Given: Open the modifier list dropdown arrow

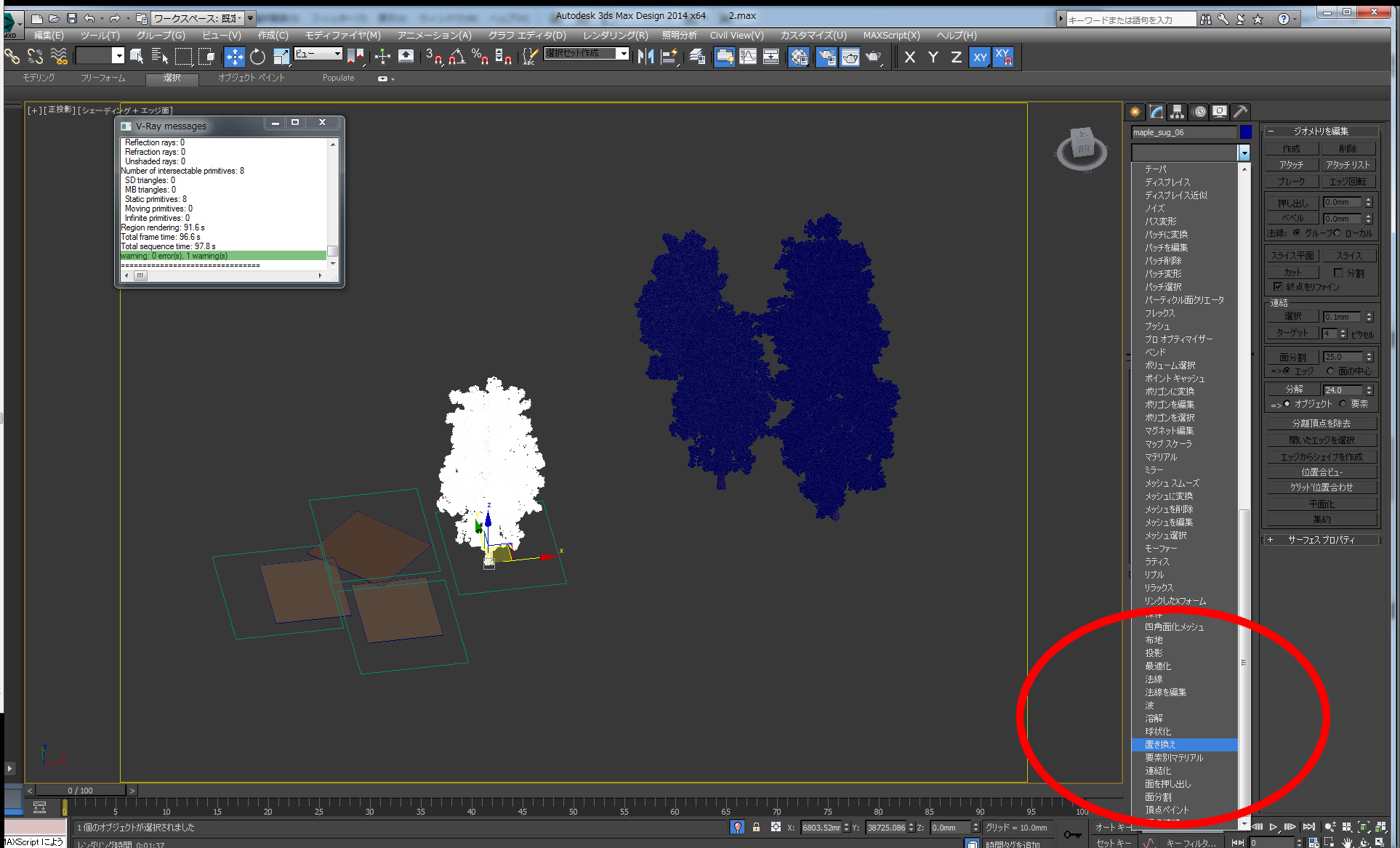Looking at the screenshot, I should [1244, 153].
